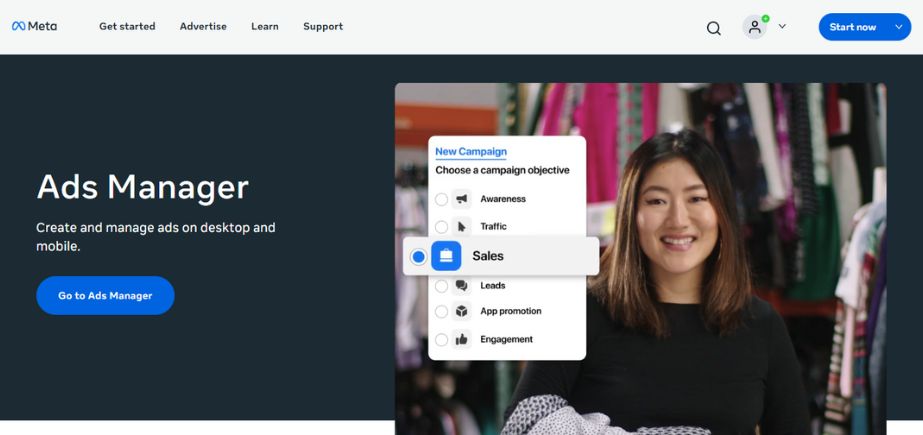The width and height of the screenshot is (923, 435).
Task: Click the Traffic cursor icon
Action: coord(462,227)
